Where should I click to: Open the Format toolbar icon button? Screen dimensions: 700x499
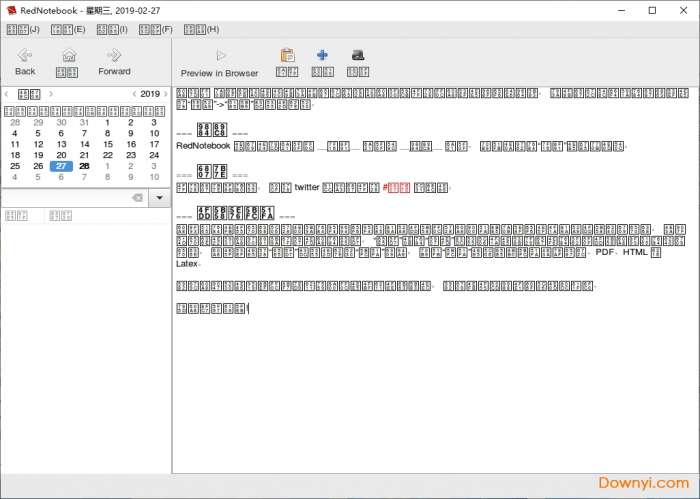coord(358,62)
